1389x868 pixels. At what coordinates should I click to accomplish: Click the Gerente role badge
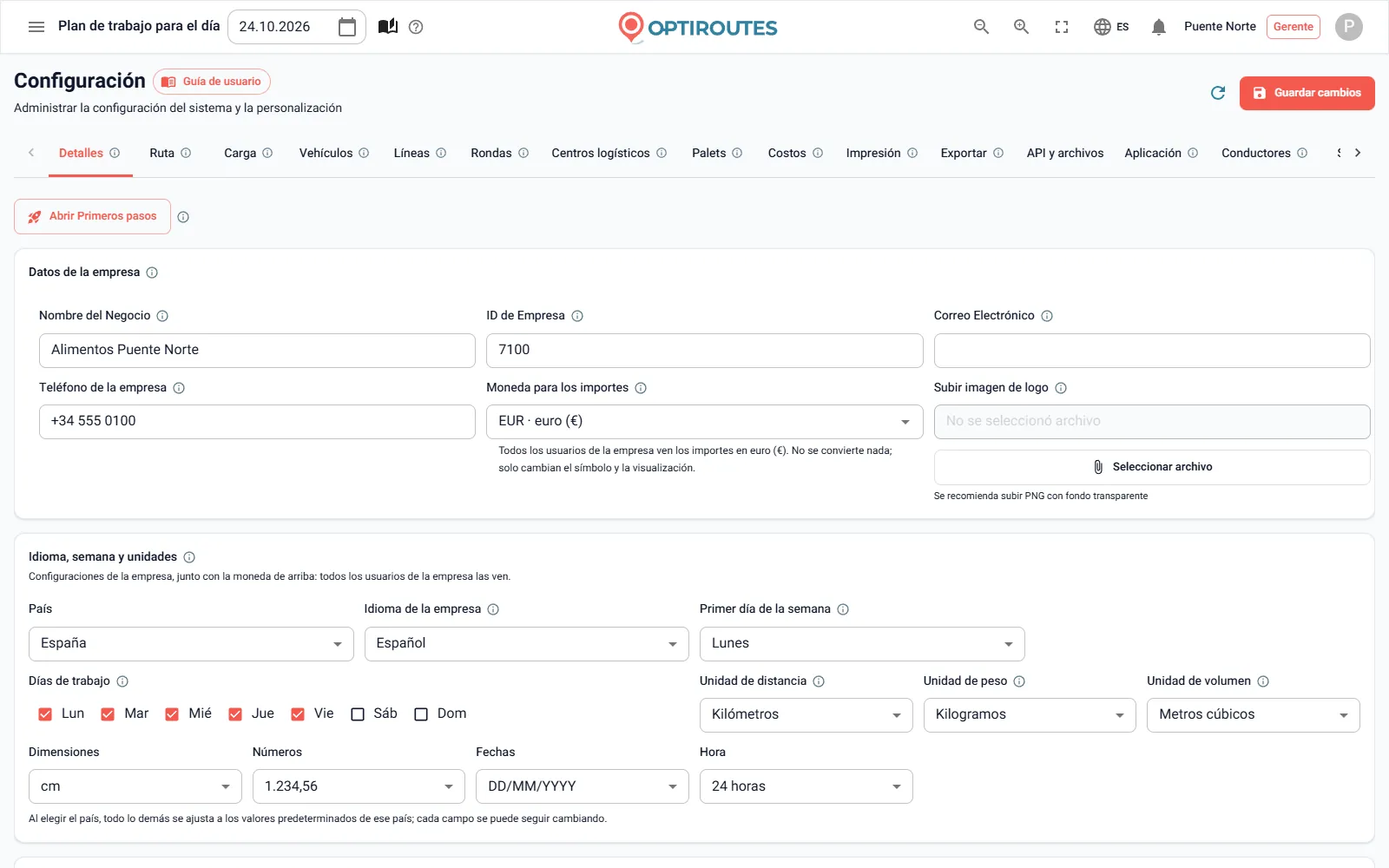coord(1294,27)
